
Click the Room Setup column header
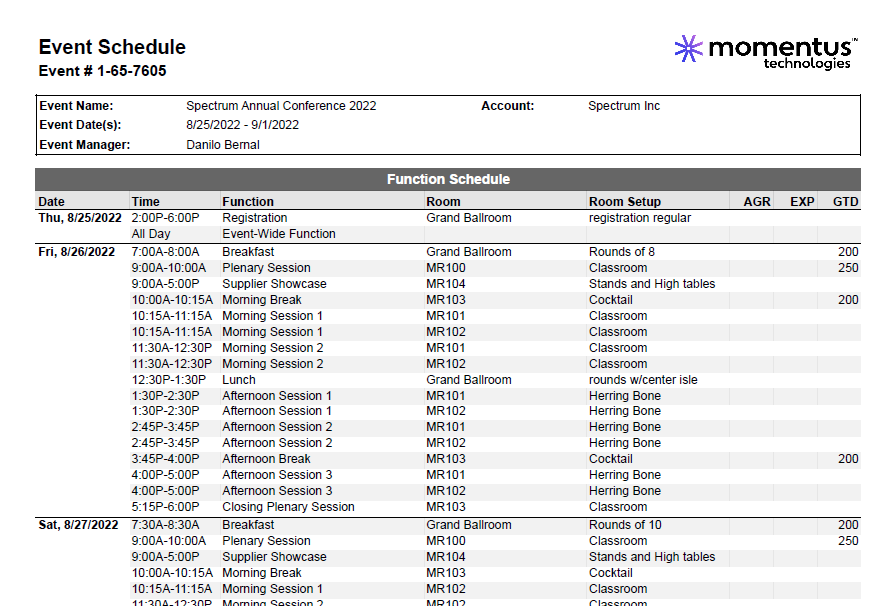tap(625, 201)
